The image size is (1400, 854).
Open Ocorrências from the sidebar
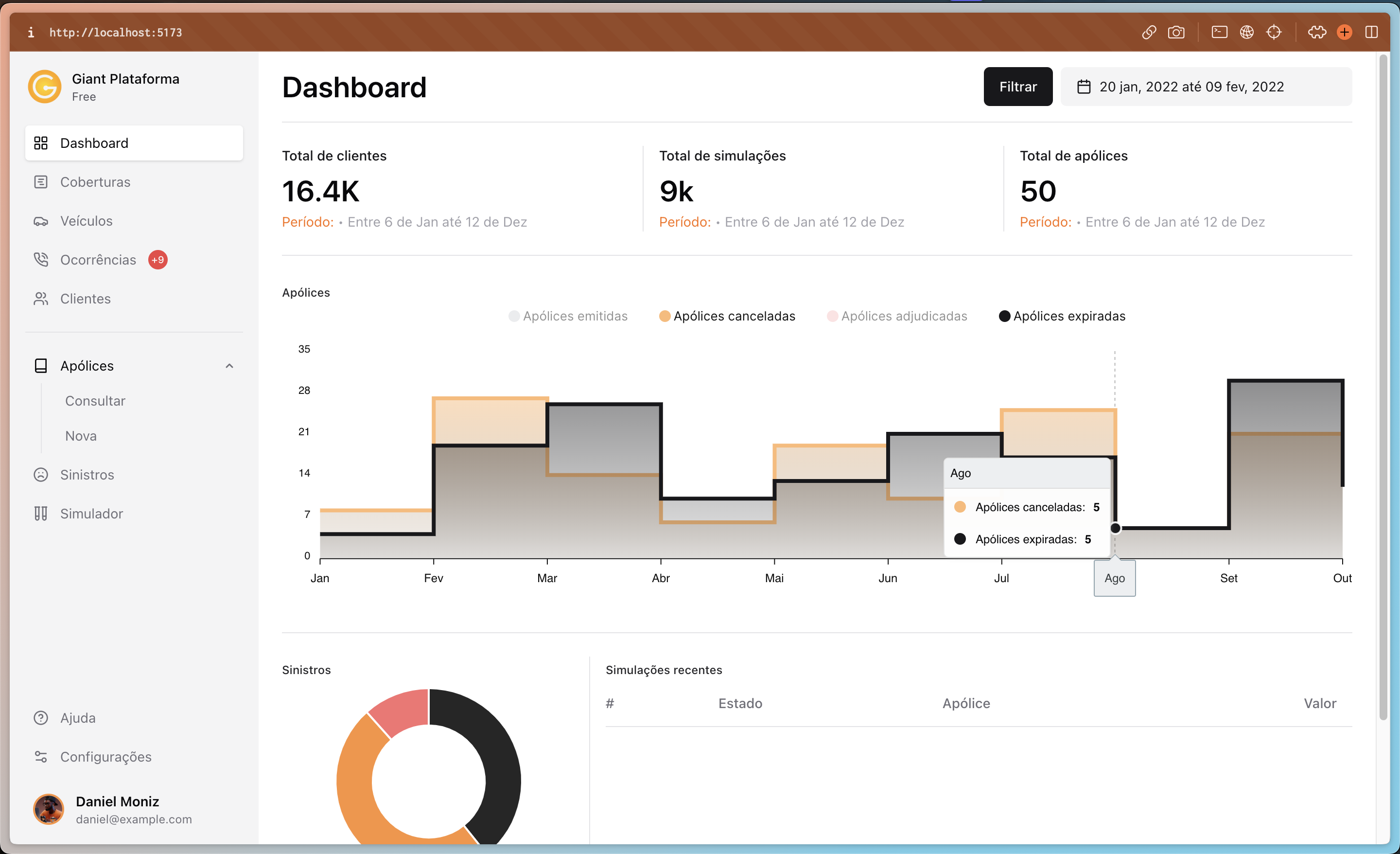[x=134, y=260]
